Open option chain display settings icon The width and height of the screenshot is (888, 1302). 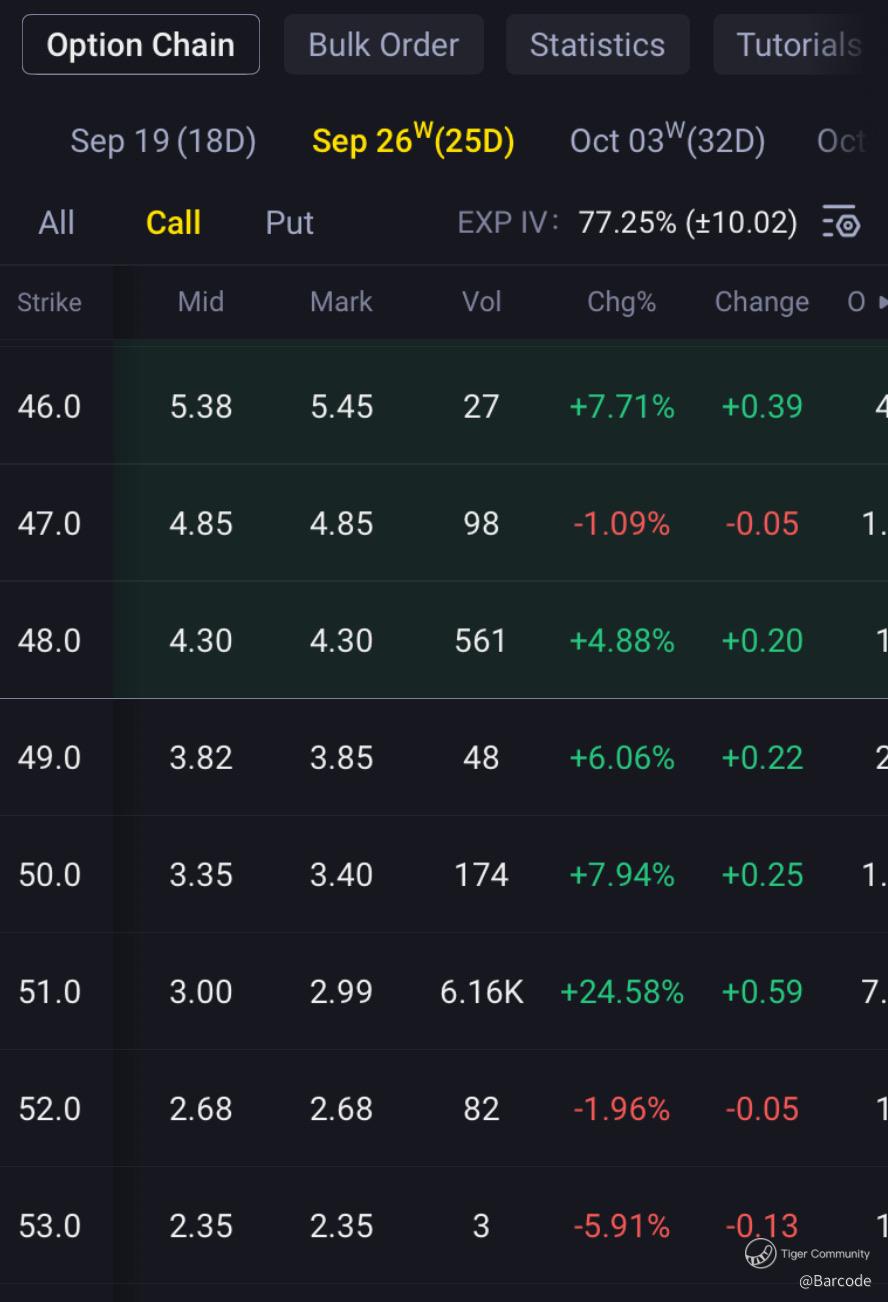click(840, 221)
